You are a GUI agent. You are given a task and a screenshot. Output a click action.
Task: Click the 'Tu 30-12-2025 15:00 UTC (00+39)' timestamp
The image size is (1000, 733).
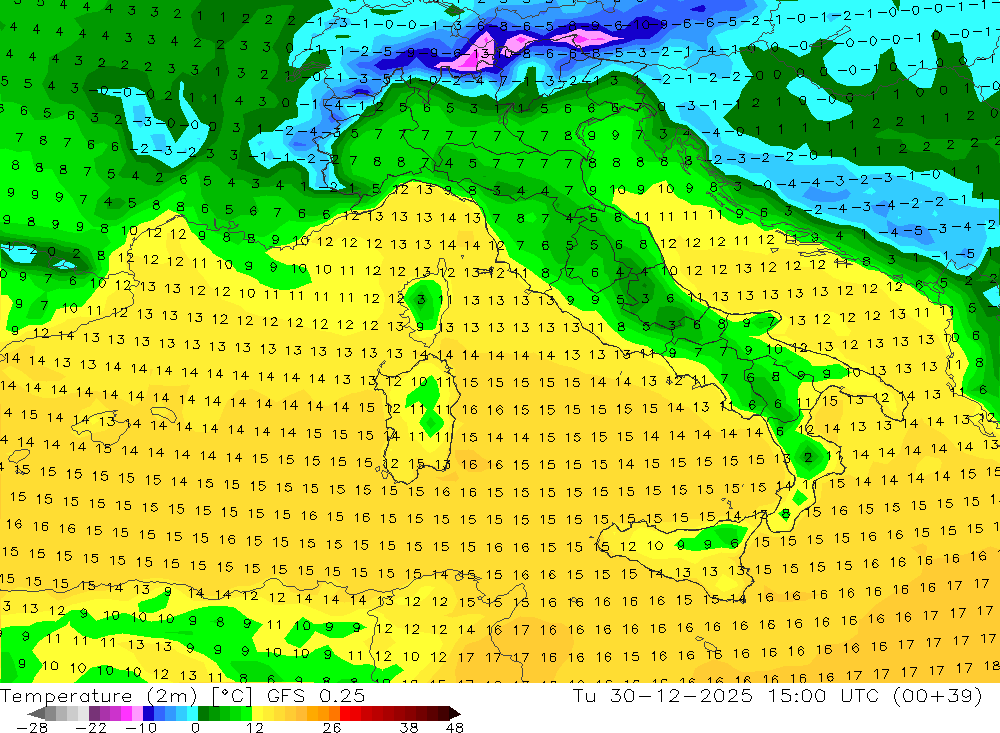pyautogui.click(x=777, y=695)
